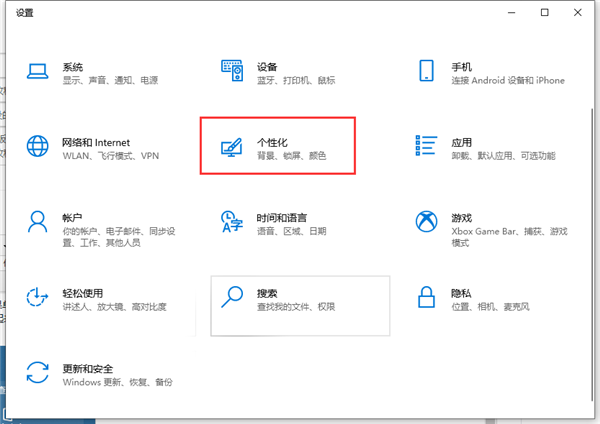
Task: Select the Time and Language (时间和语言) icon
Action: (232, 222)
